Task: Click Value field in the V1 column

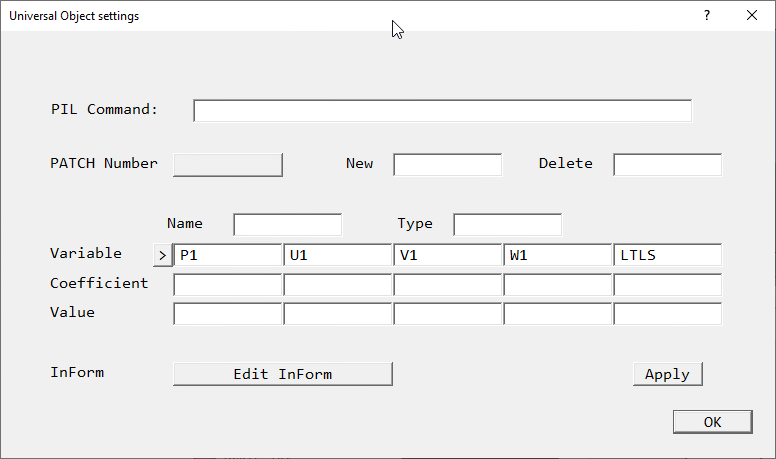Action: pos(448,314)
